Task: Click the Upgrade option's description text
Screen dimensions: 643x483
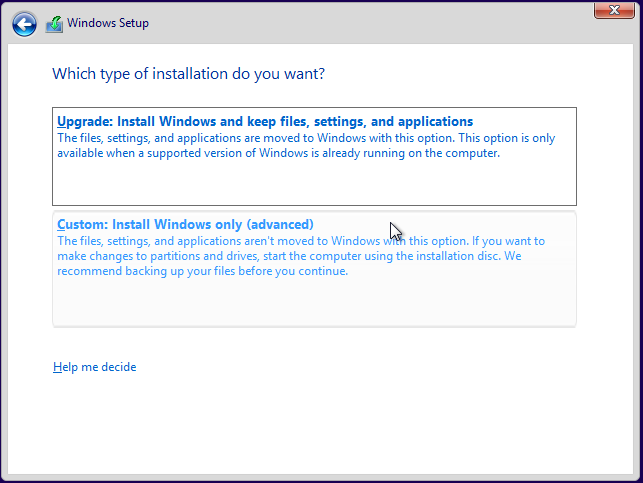Action: (x=300, y=146)
